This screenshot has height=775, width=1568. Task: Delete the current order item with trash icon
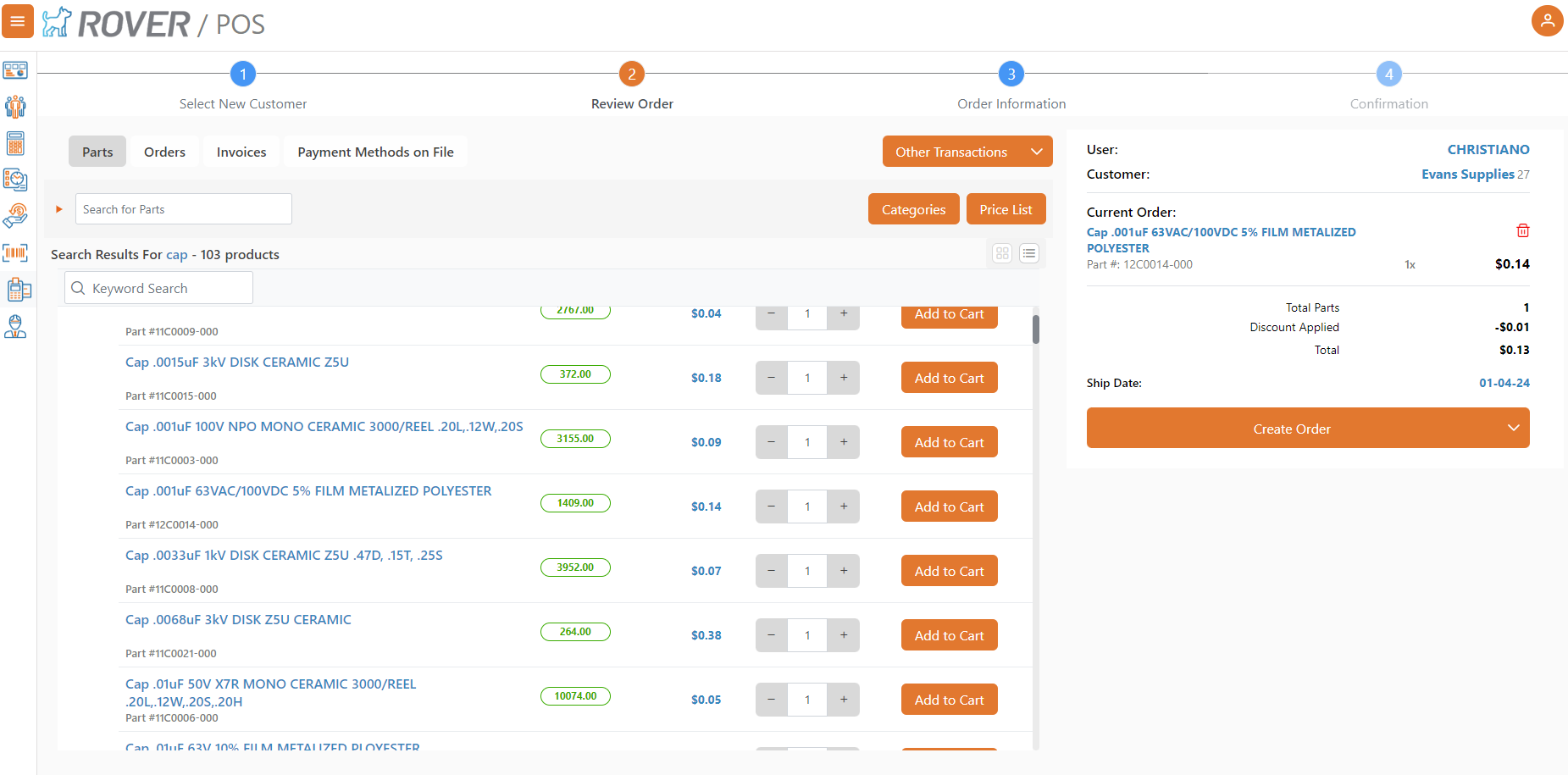tap(1522, 230)
